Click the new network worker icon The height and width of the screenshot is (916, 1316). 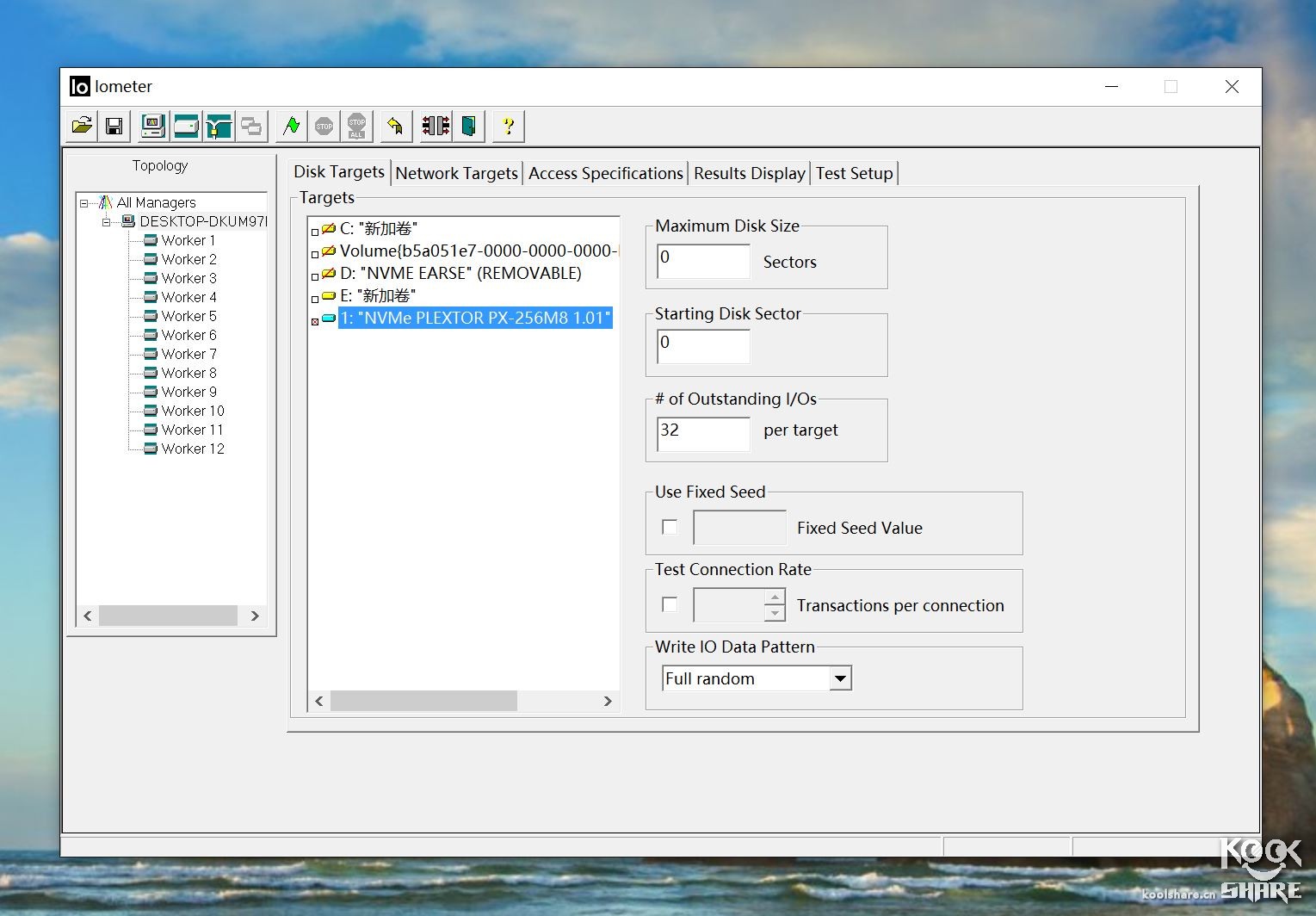point(219,127)
